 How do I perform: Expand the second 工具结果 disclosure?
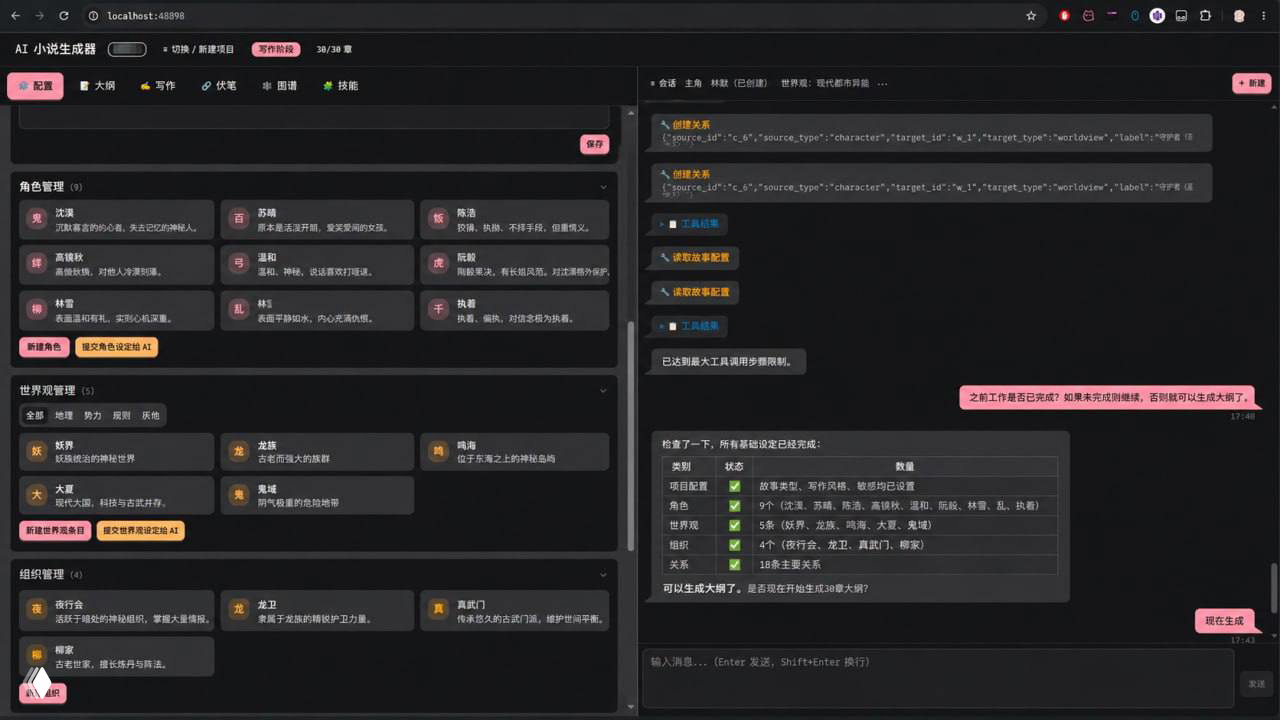click(690, 326)
